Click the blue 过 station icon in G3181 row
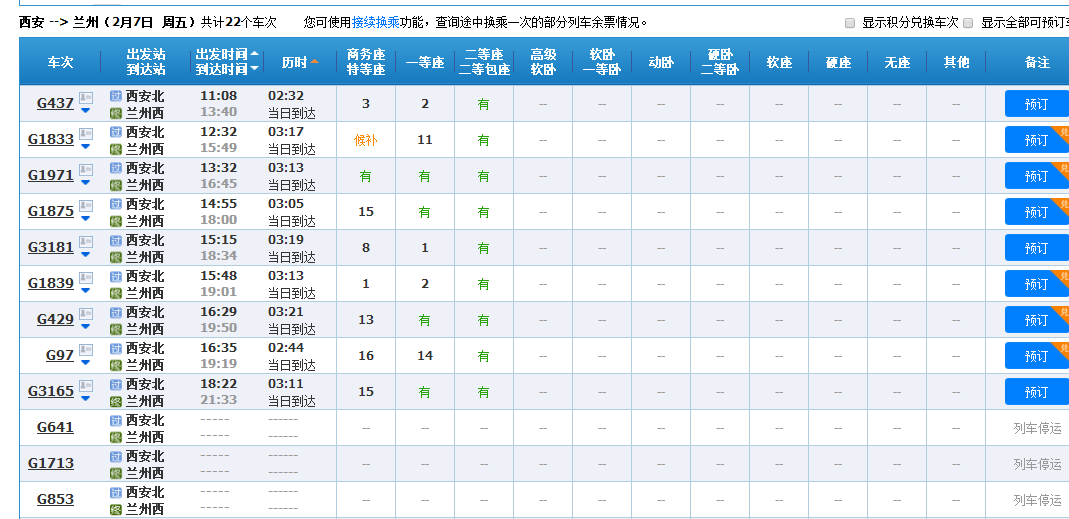 [x=116, y=240]
